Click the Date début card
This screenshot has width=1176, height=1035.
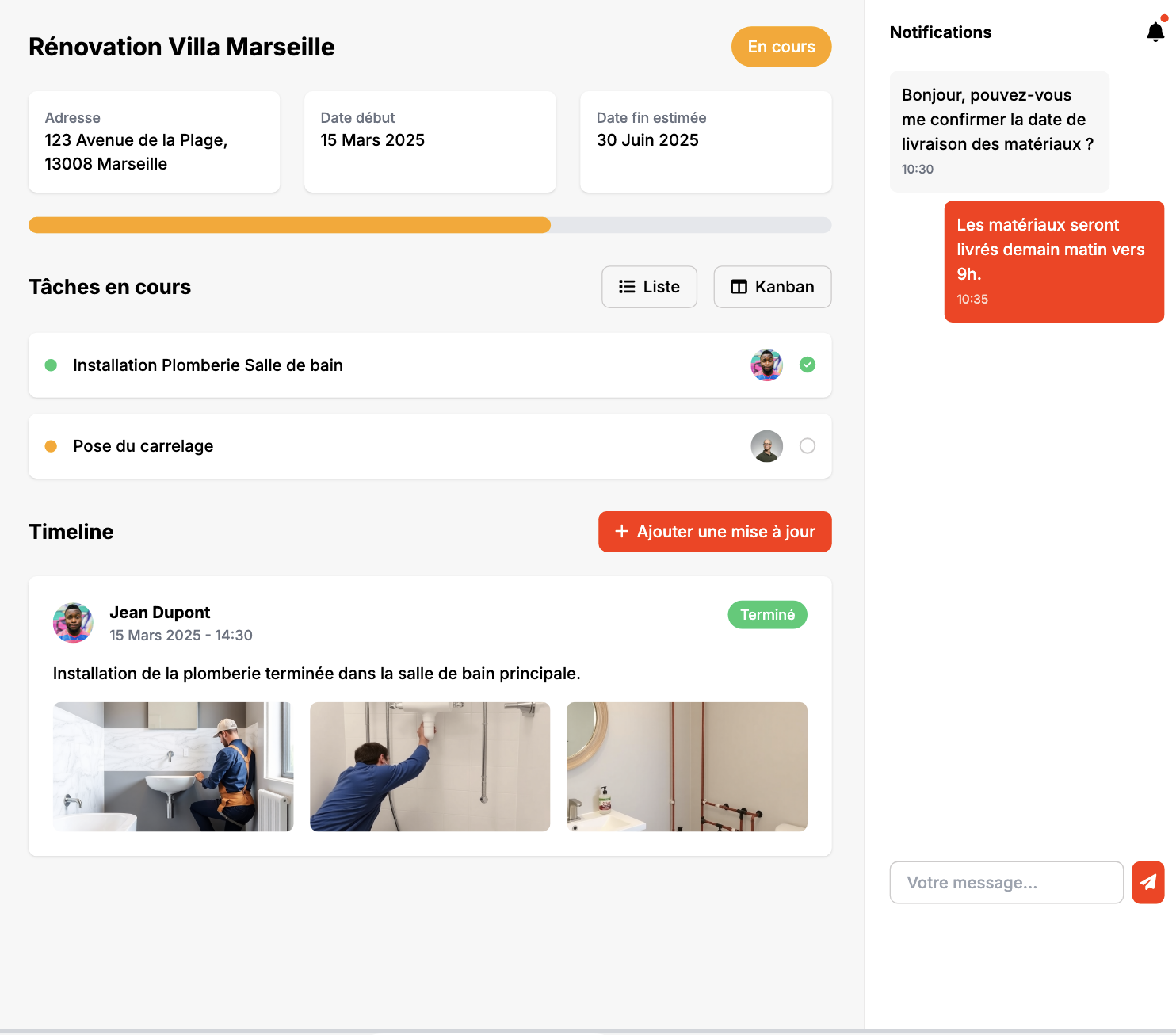pyautogui.click(x=430, y=142)
